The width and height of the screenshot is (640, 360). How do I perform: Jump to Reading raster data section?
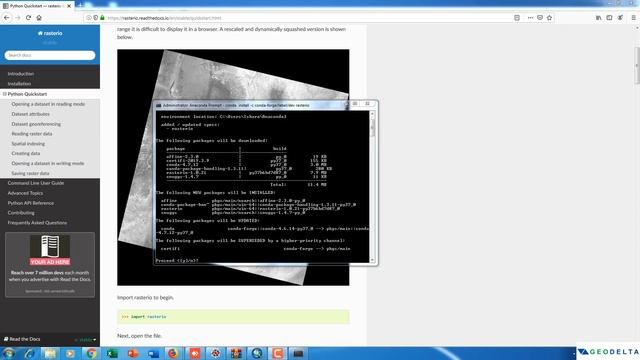tap(32, 133)
